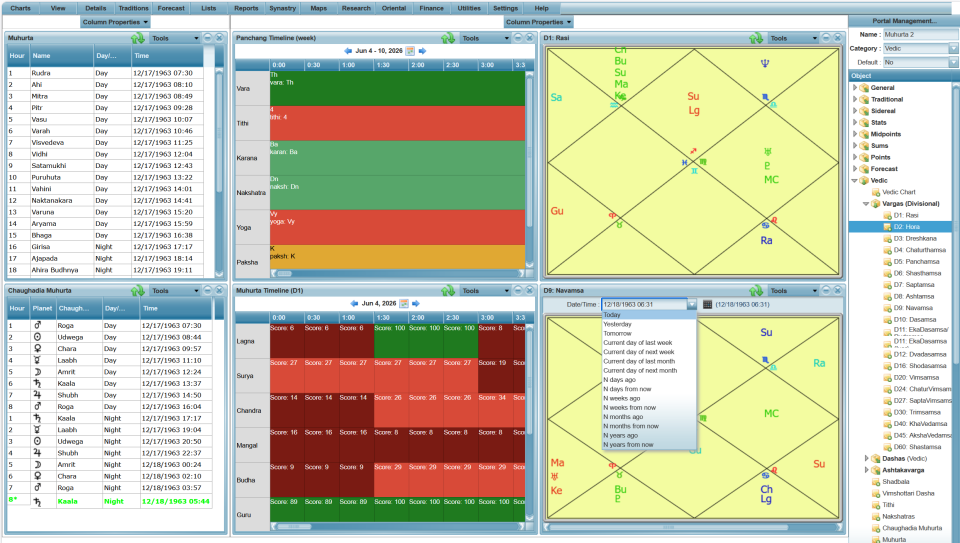Click the Chaughadia Muhurta green refresh arrows

click(x=138, y=291)
